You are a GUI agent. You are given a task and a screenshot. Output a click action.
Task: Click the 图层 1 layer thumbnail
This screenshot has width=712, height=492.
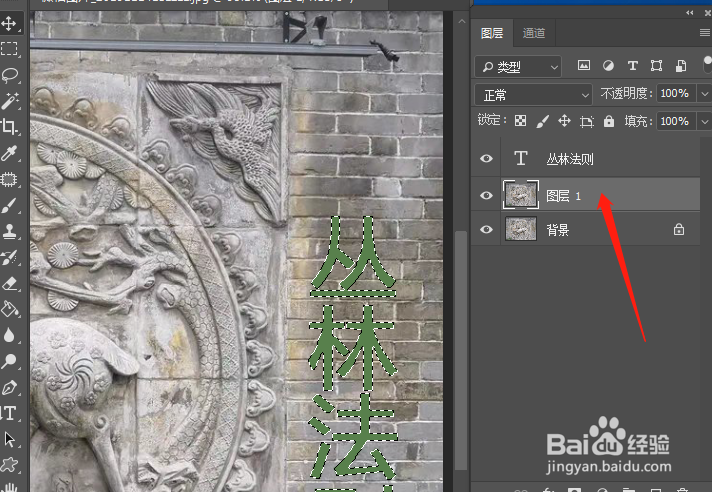(521, 195)
